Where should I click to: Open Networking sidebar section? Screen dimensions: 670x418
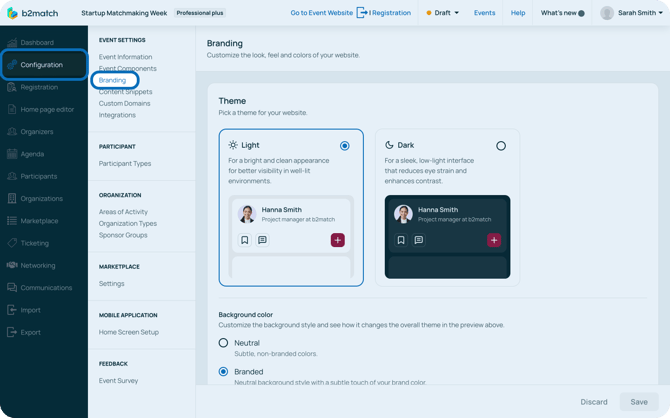coord(38,265)
